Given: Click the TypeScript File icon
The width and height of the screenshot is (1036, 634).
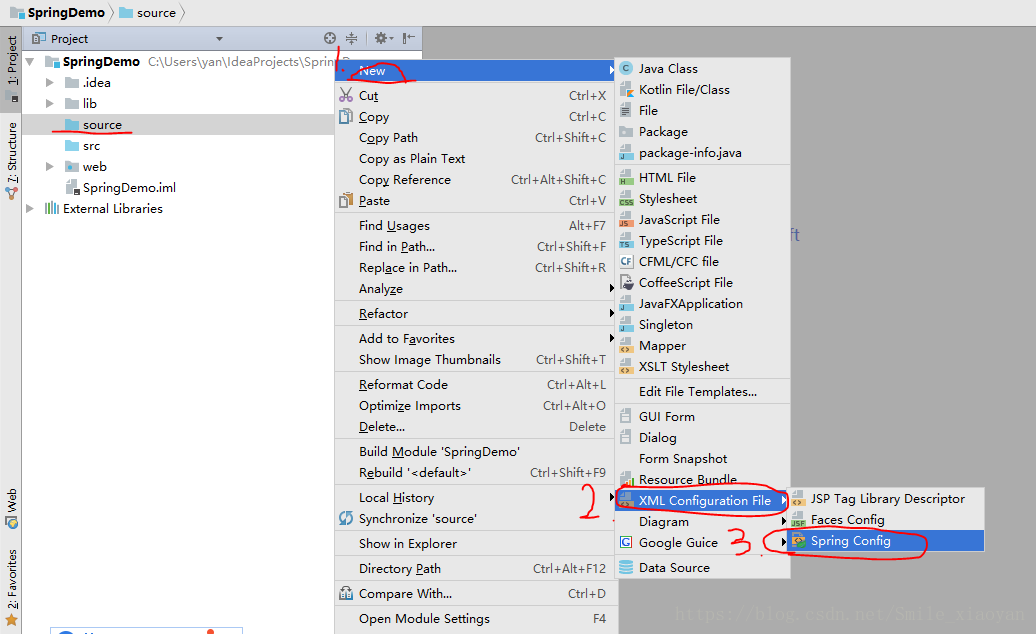Looking at the screenshot, I should (x=626, y=240).
